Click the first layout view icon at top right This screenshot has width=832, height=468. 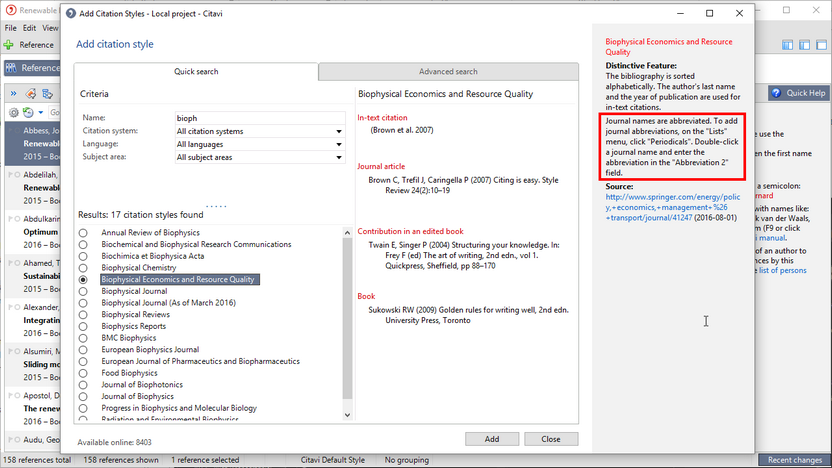point(787,45)
